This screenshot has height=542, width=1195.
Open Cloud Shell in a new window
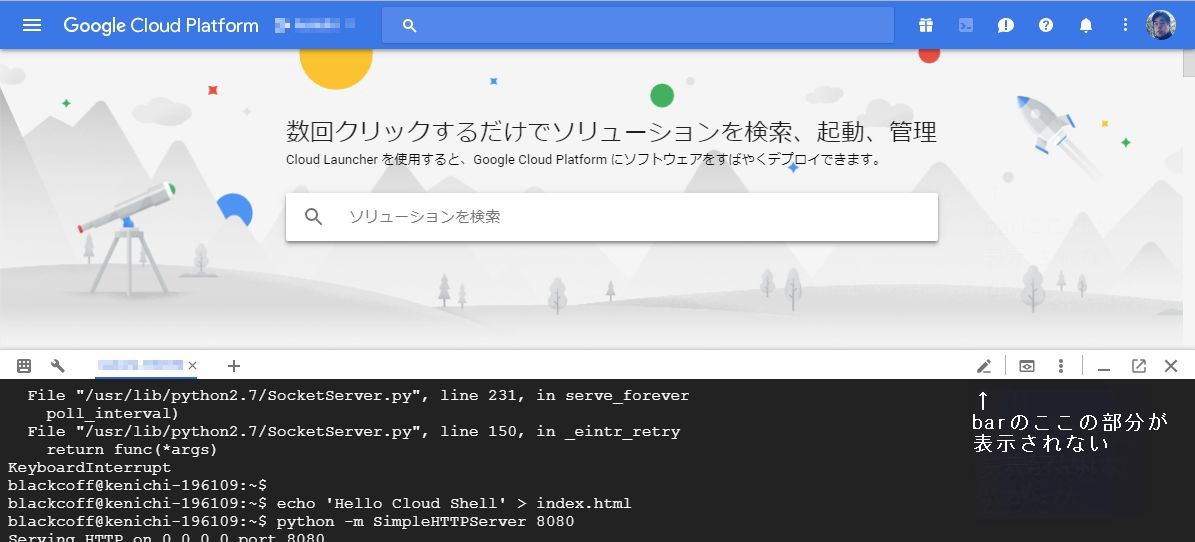pos(1139,366)
